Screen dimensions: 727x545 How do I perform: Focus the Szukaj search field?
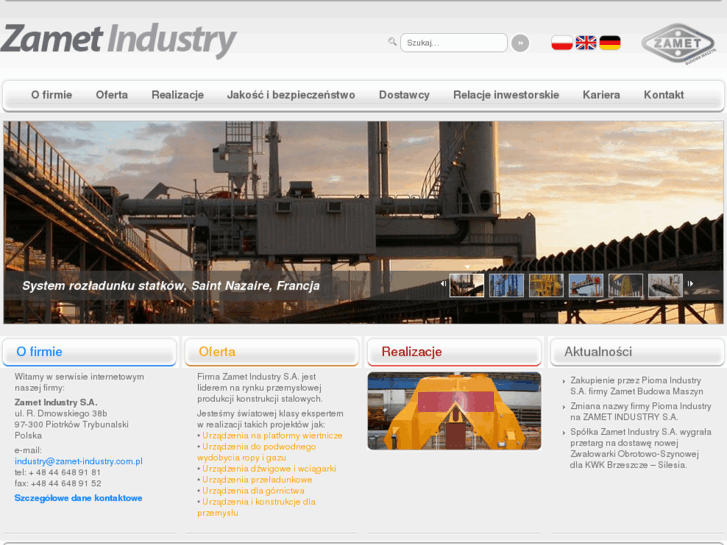click(x=453, y=43)
